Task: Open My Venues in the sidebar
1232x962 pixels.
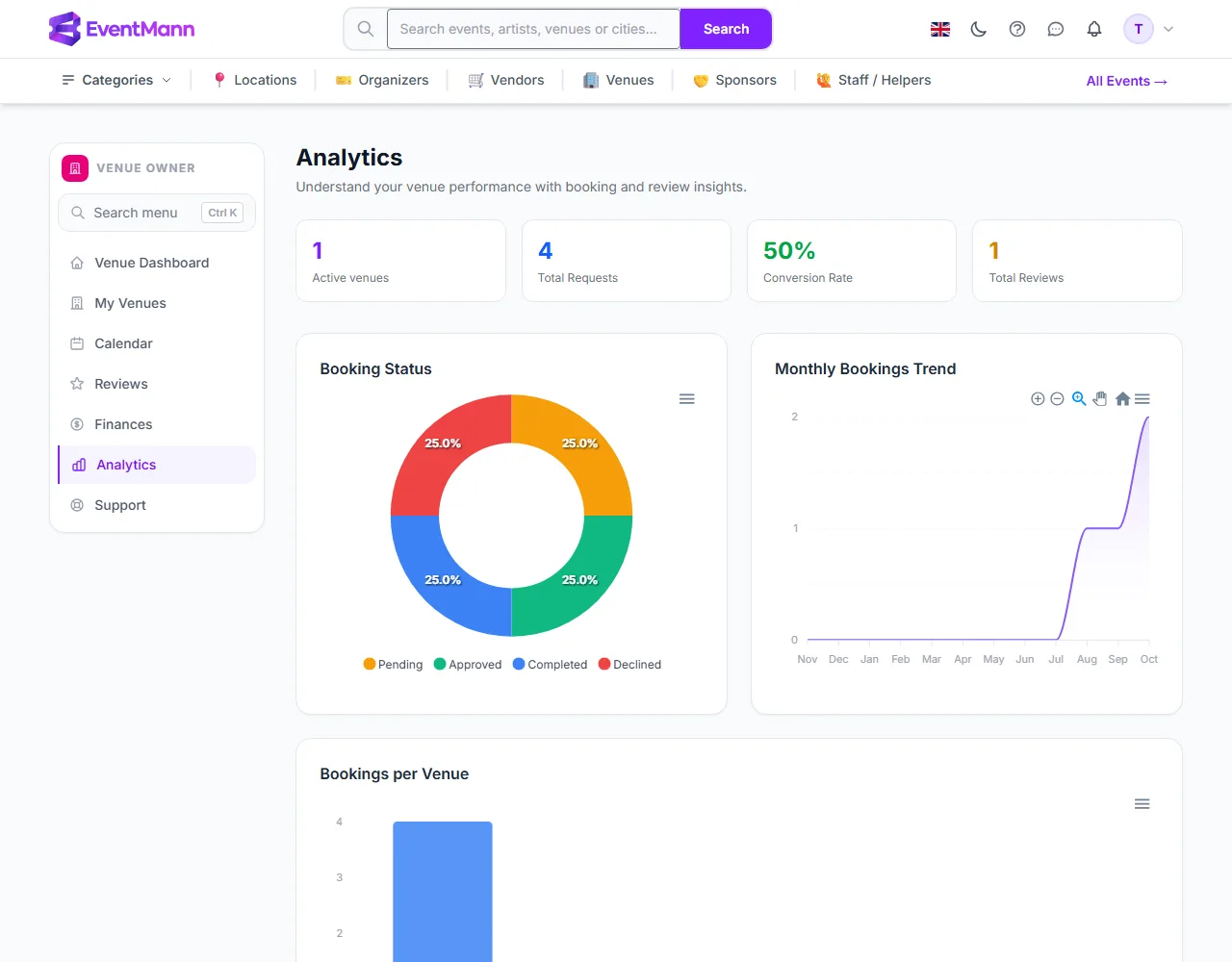Action: [x=157, y=303]
